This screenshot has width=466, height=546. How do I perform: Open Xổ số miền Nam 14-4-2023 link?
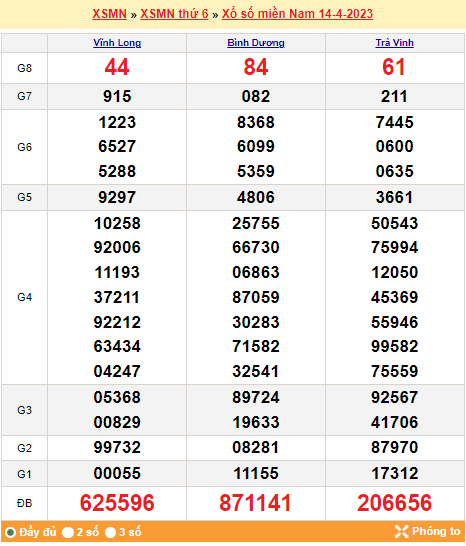pos(297,14)
